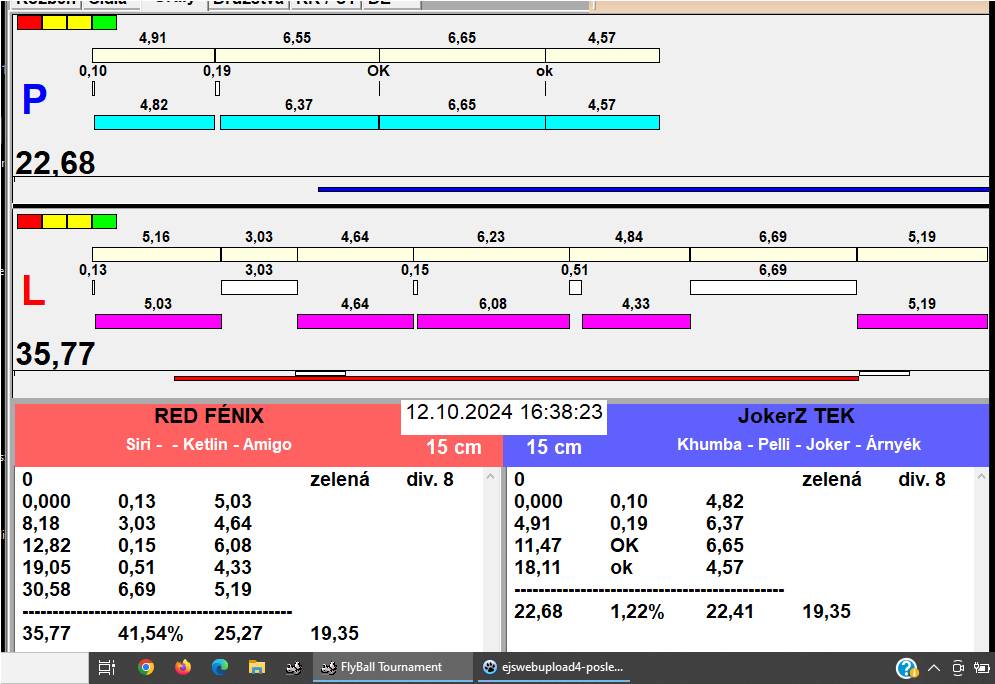Image resolution: width=995 pixels, height=684 pixels.
Task: Click the green start light in lane L
Action: click(104, 221)
